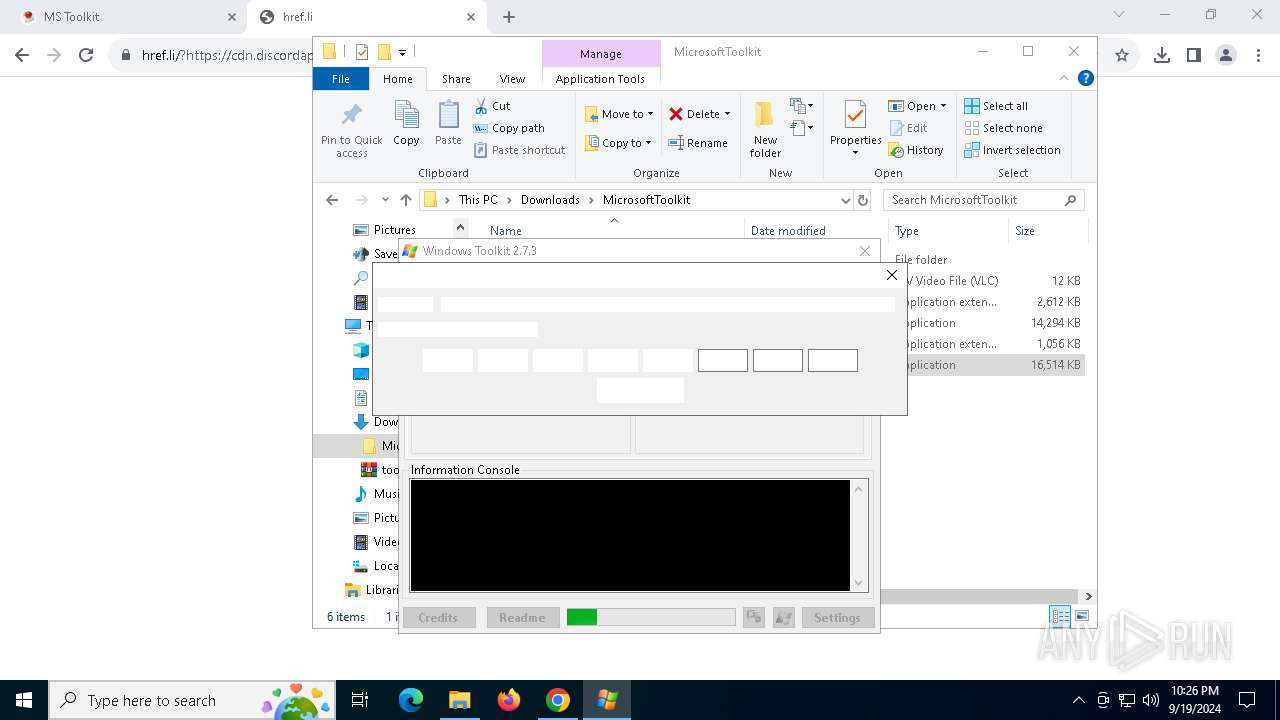Click the Chrome address bar URL
1280x720 pixels.
pyautogui.click(x=227, y=56)
